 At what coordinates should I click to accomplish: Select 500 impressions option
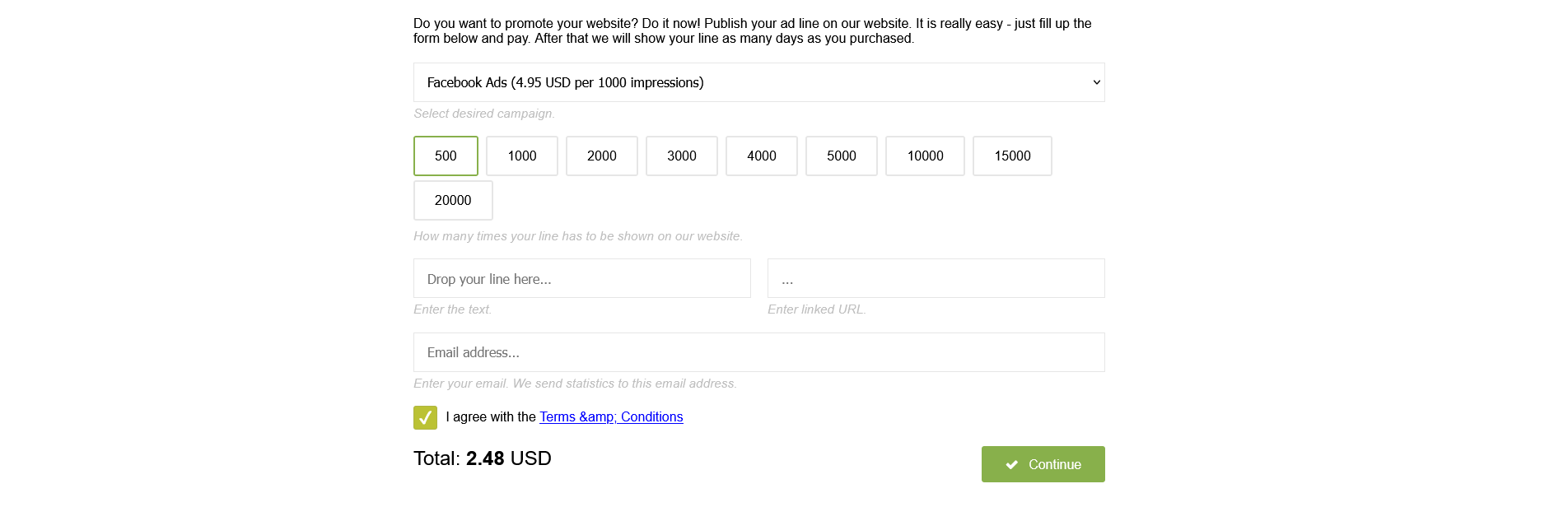[x=446, y=156]
